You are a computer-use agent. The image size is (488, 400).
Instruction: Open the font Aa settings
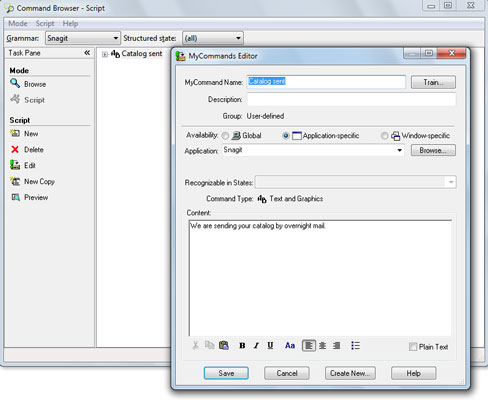[x=290, y=346]
